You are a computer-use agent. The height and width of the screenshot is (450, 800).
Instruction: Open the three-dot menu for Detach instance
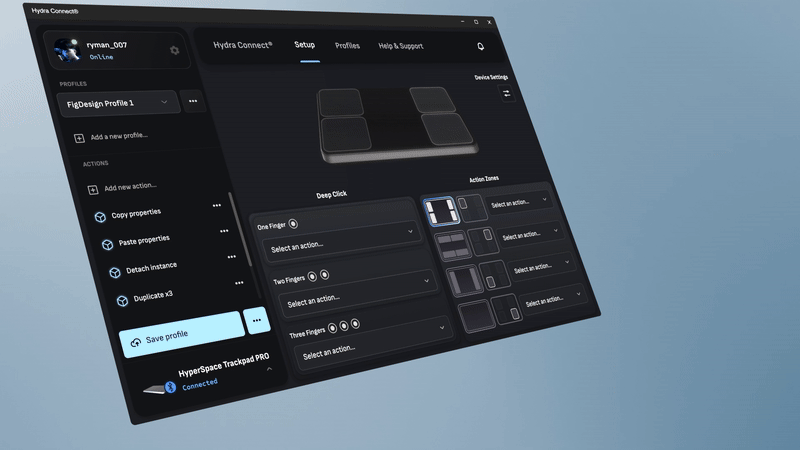tap(232, 257)
